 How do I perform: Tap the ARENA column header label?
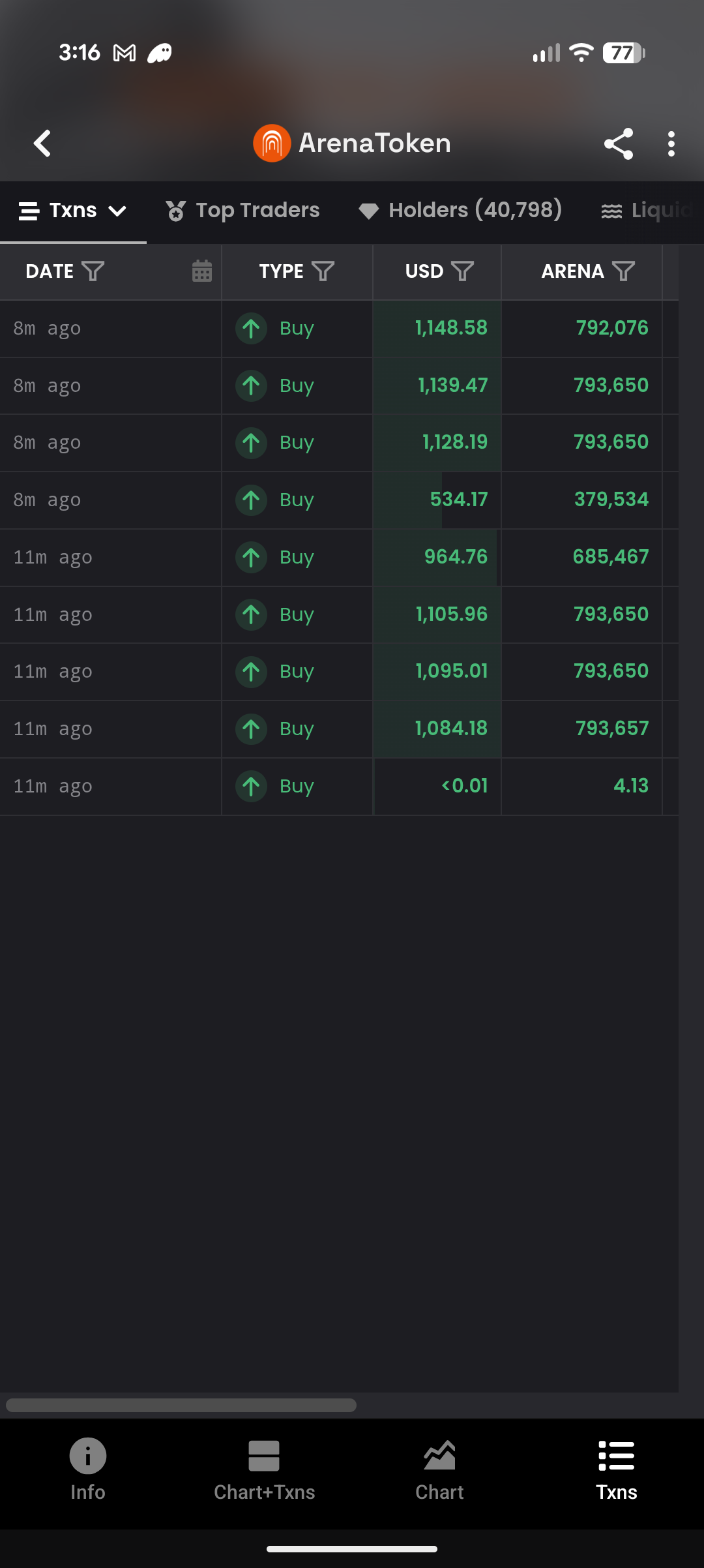[x=572, y=271]
